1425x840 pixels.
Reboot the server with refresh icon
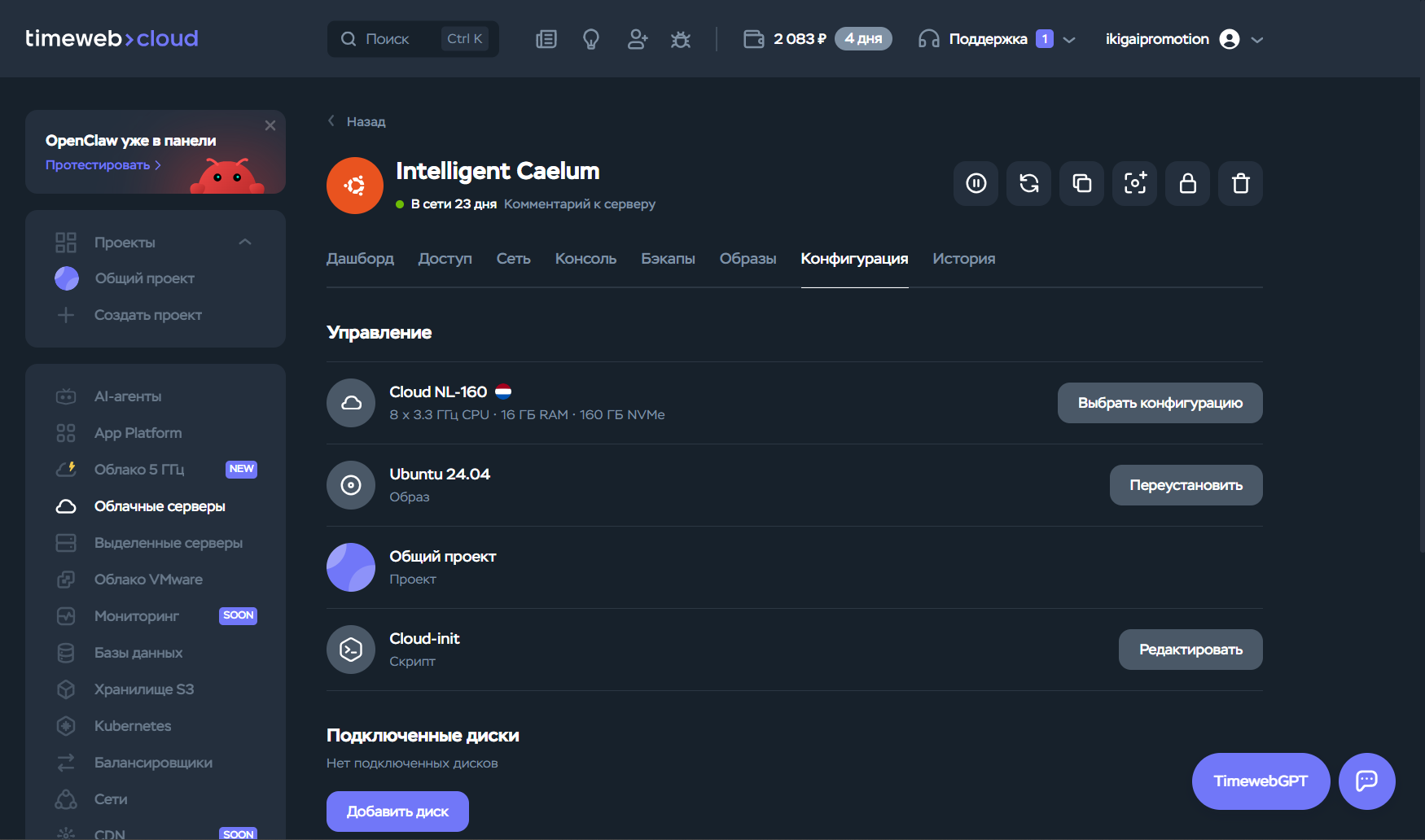[1029, 184]
